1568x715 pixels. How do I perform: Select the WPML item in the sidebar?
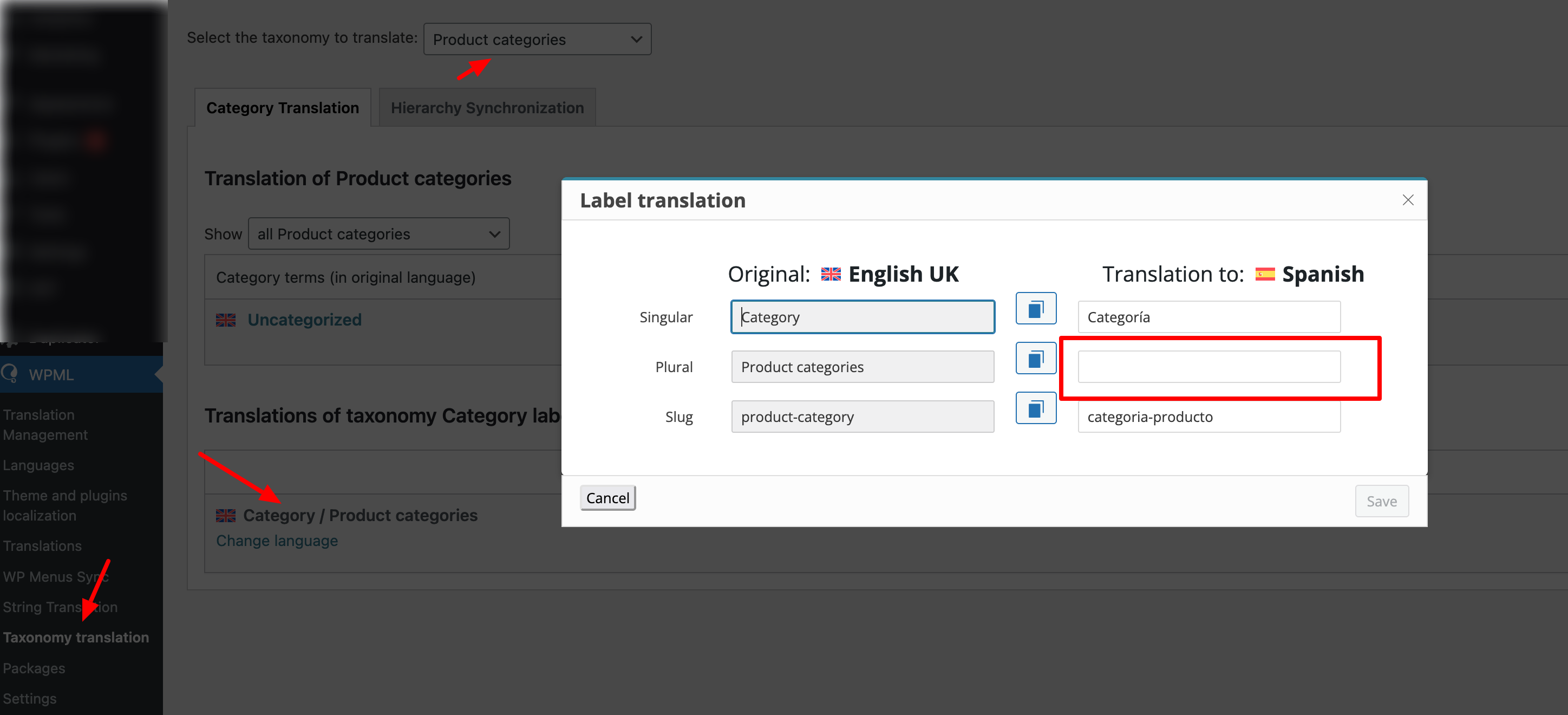tap(82, 374)
